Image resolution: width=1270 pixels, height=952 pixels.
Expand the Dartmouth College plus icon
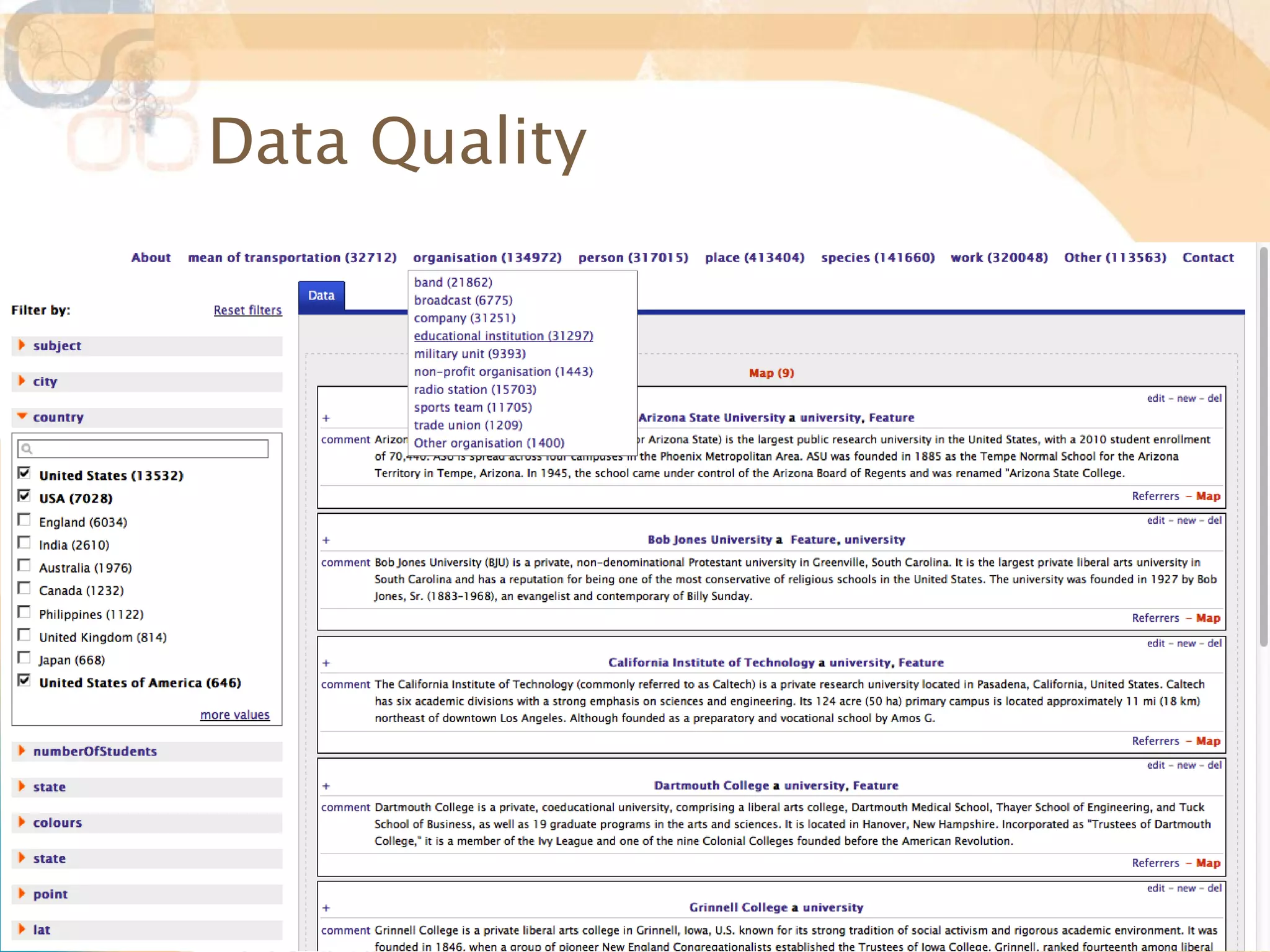326,787
